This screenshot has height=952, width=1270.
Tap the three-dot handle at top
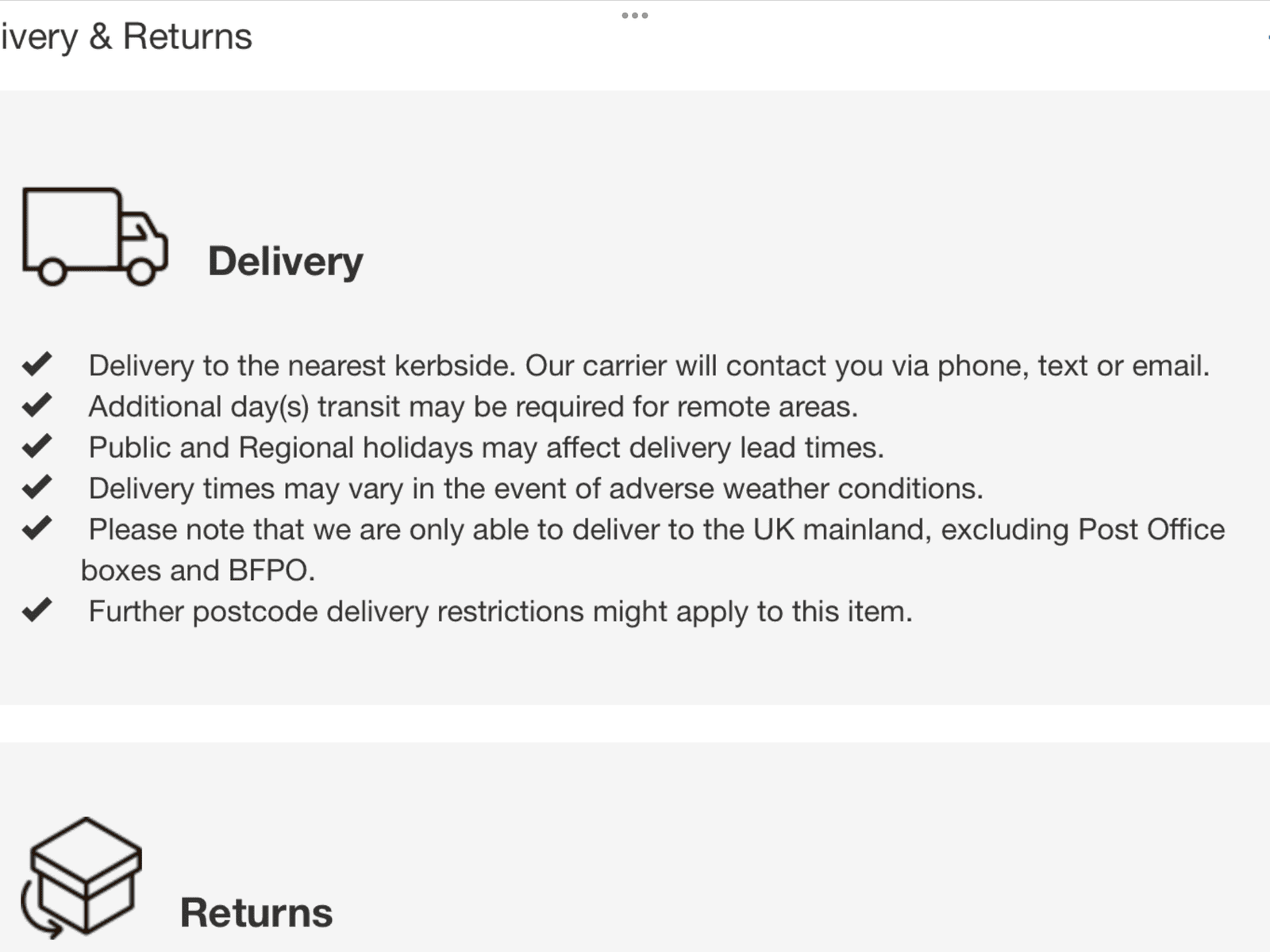click(635, 15)
